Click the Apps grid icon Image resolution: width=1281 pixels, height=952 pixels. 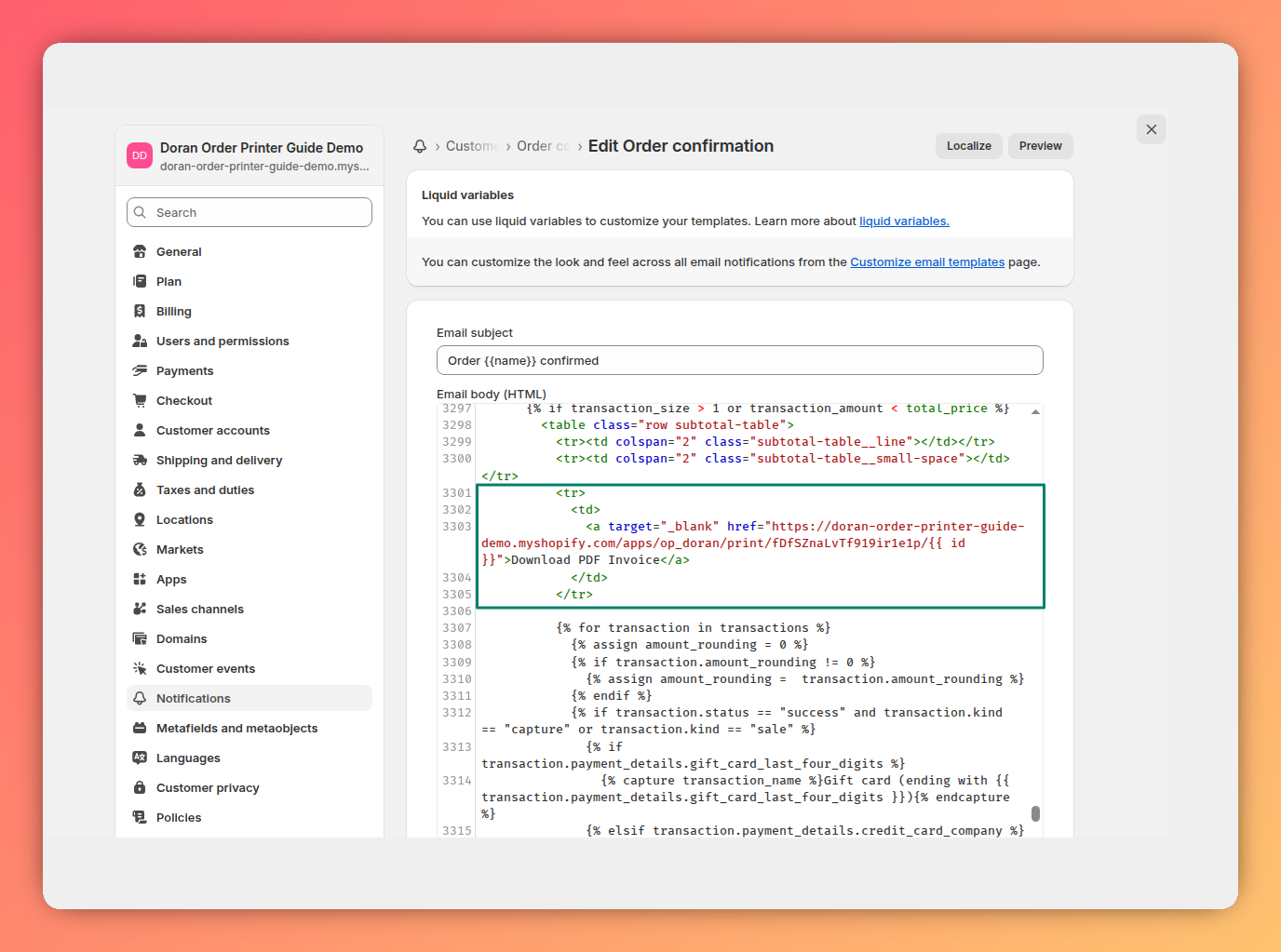[140, 579]
